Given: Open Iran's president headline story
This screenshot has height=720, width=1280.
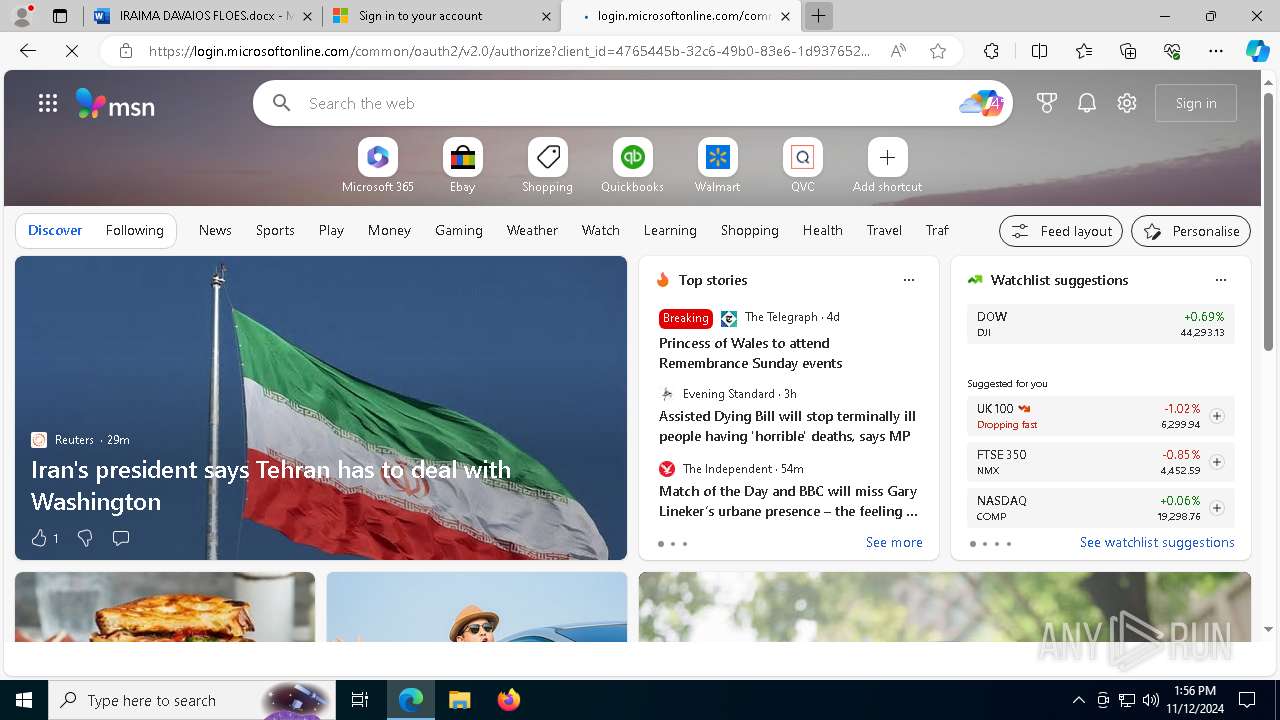Looking at the screenshot, I should coord(271,485).
